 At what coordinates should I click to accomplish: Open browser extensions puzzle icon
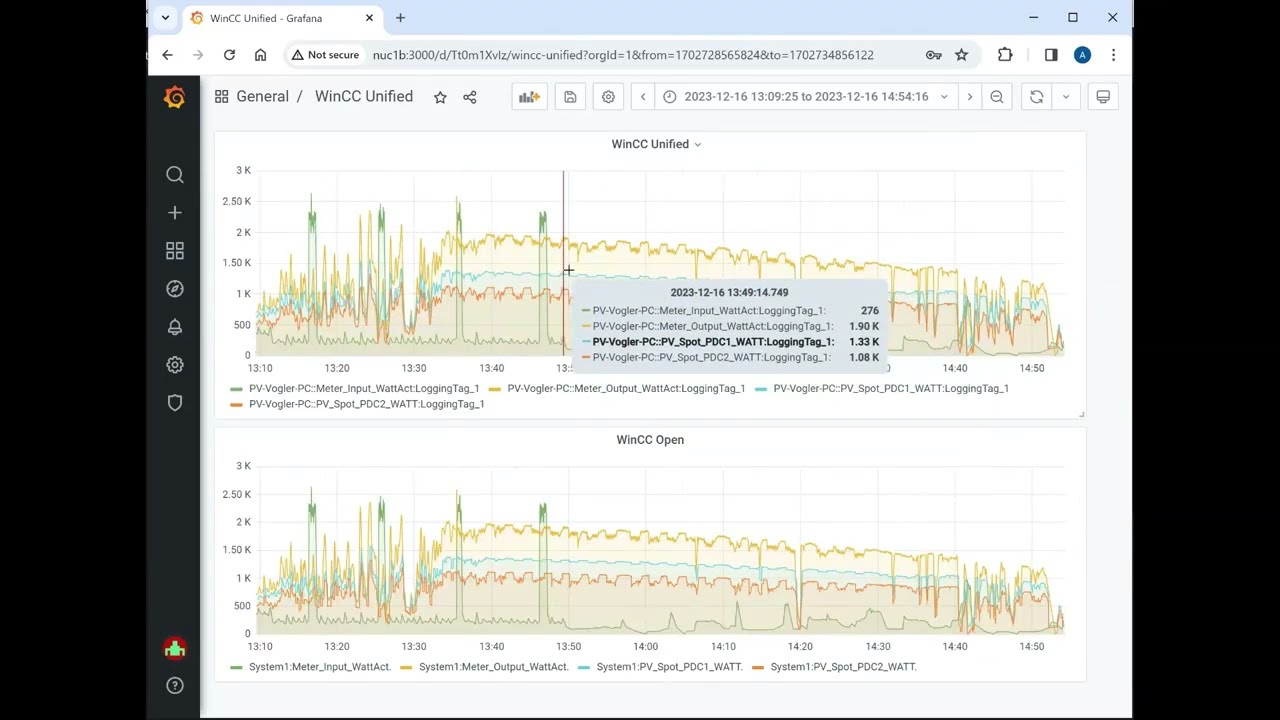[x=1005, y=55]
